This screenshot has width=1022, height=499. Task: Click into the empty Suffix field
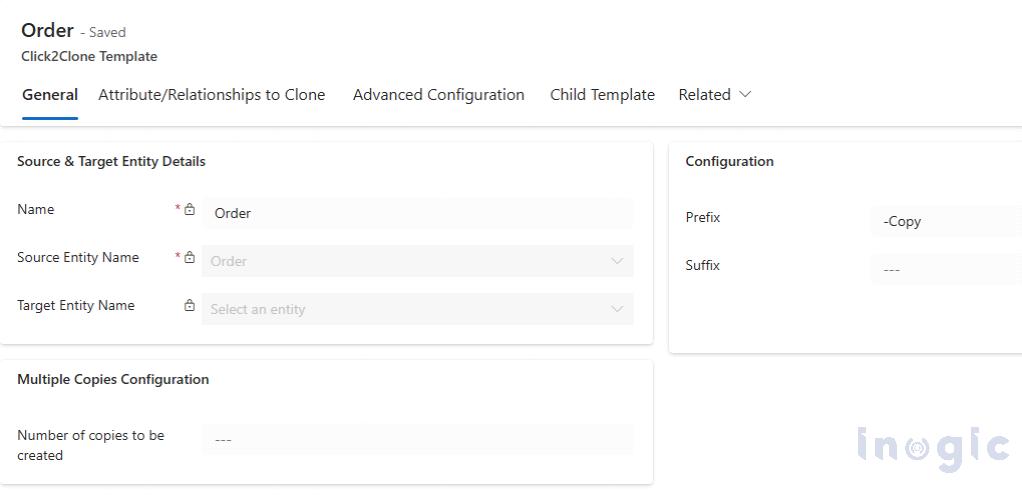point(945,269)
